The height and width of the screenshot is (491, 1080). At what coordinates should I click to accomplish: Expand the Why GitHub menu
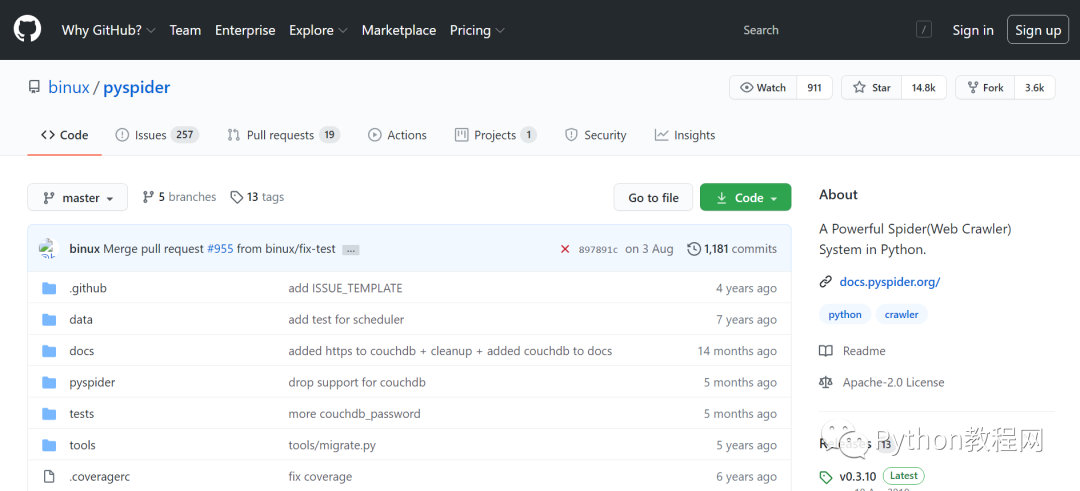(108, 30)
